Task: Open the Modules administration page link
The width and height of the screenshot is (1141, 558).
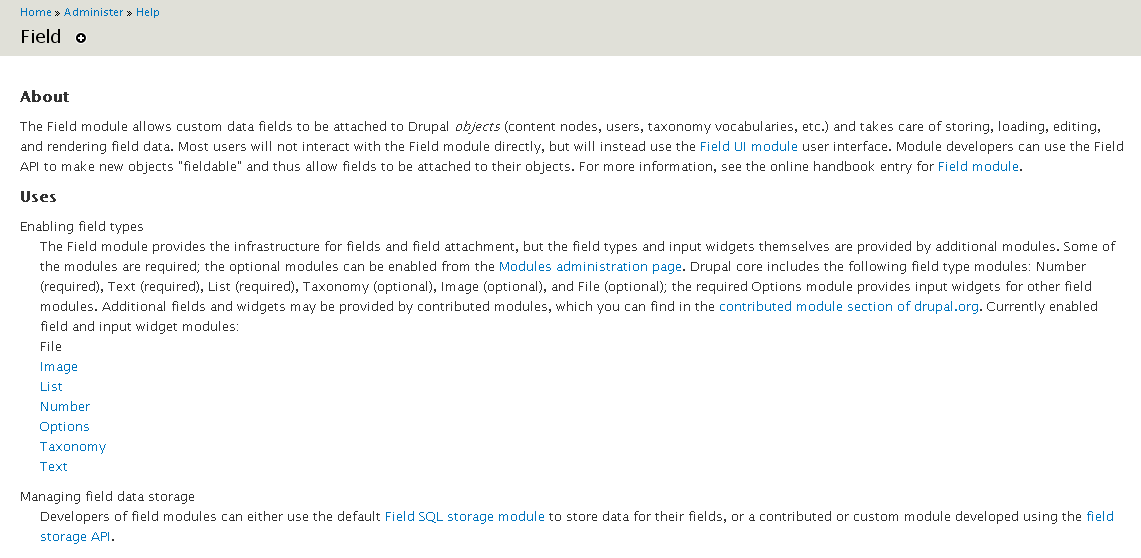Action: [x=590, y=267]
